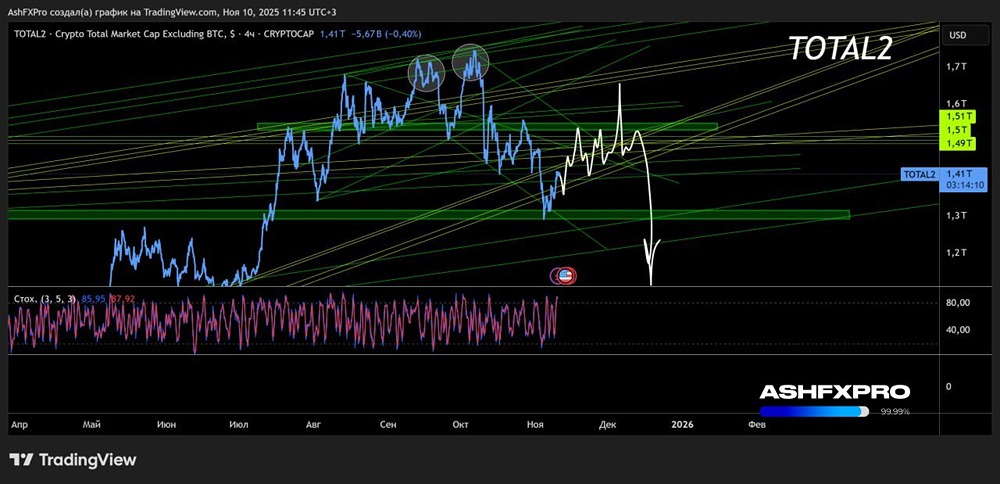Click the 80,00 level on stochastic scale
1000x484 pixels.
(x=957, y=303)
